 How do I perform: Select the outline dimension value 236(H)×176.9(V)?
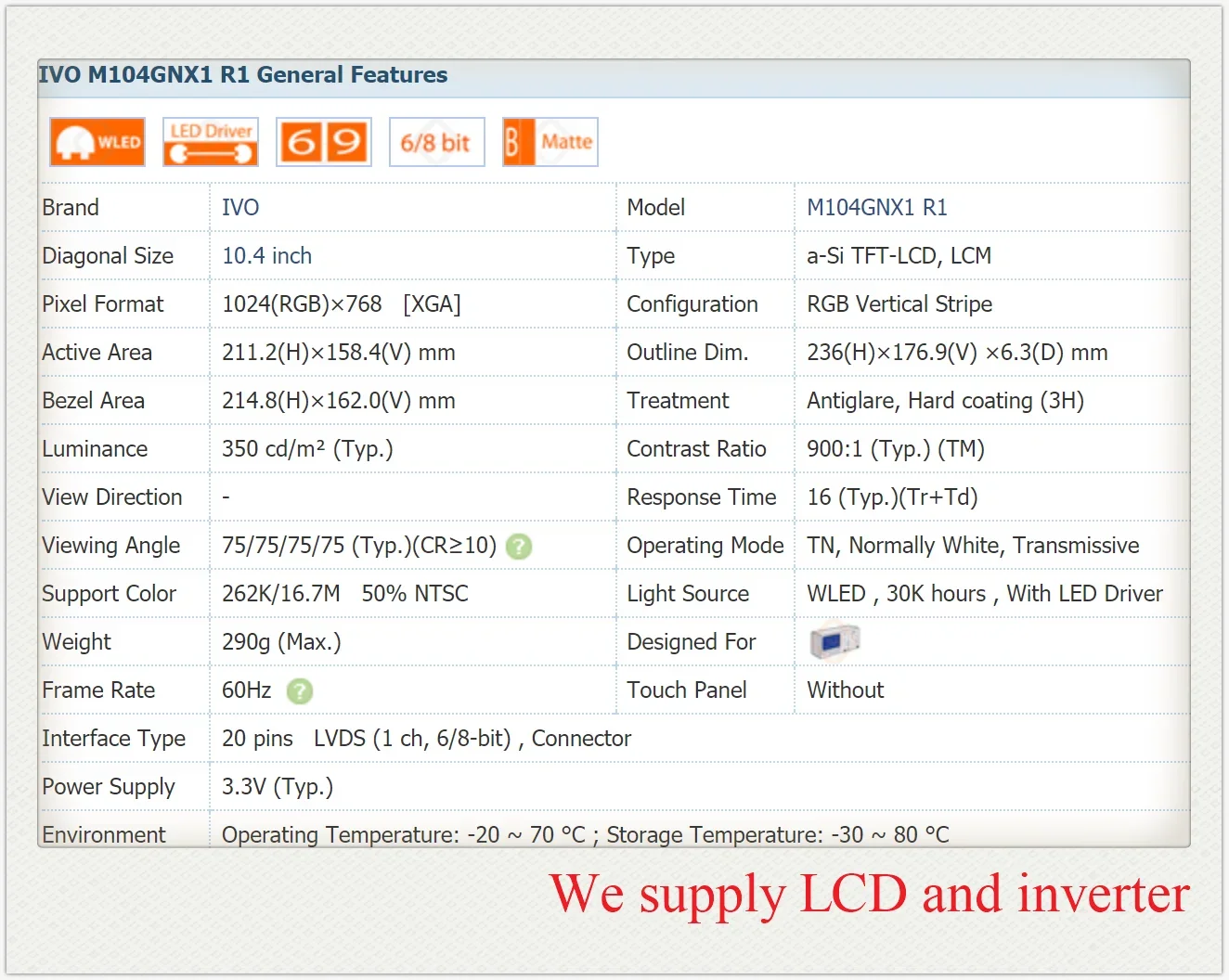892,353
